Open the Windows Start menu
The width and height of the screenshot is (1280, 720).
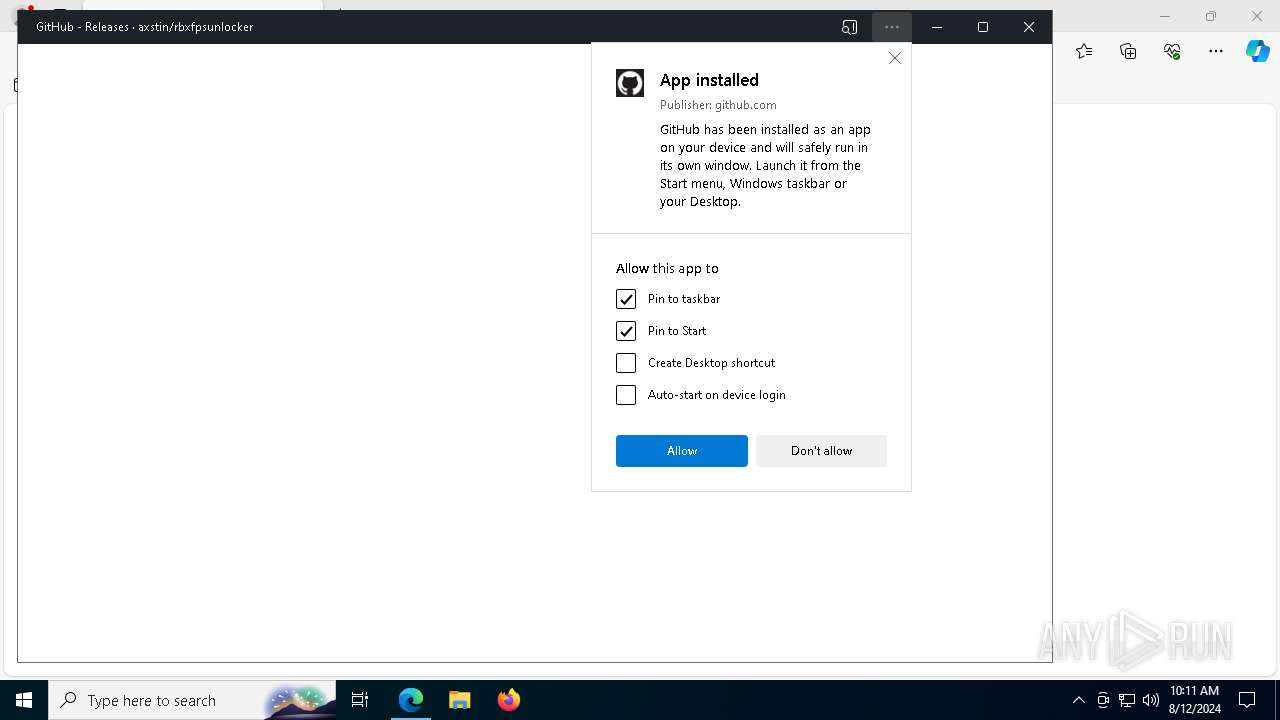[x=24, y=700]
